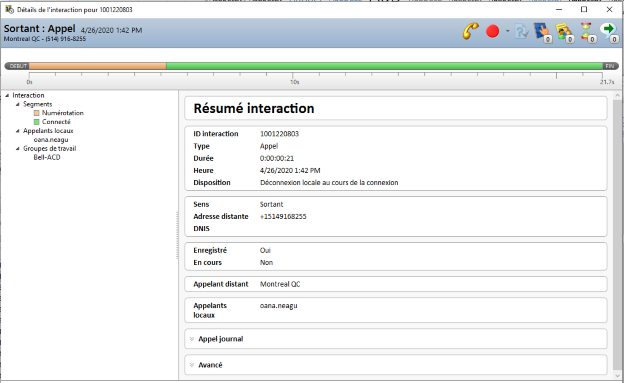
Task: Select the Numérotation segment tree item
Action: click(63, 113)
